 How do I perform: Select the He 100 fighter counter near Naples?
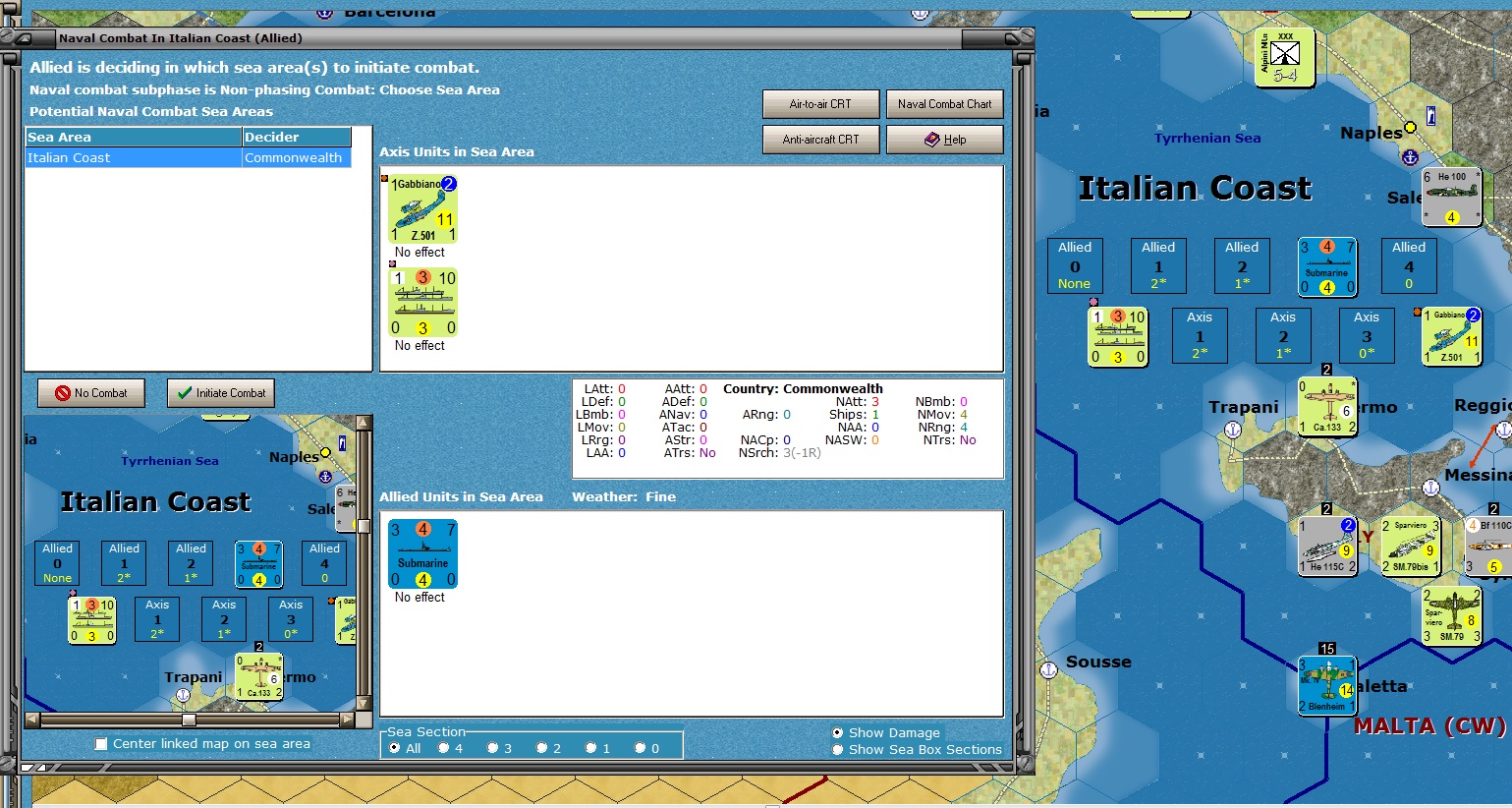point(1452,197)
